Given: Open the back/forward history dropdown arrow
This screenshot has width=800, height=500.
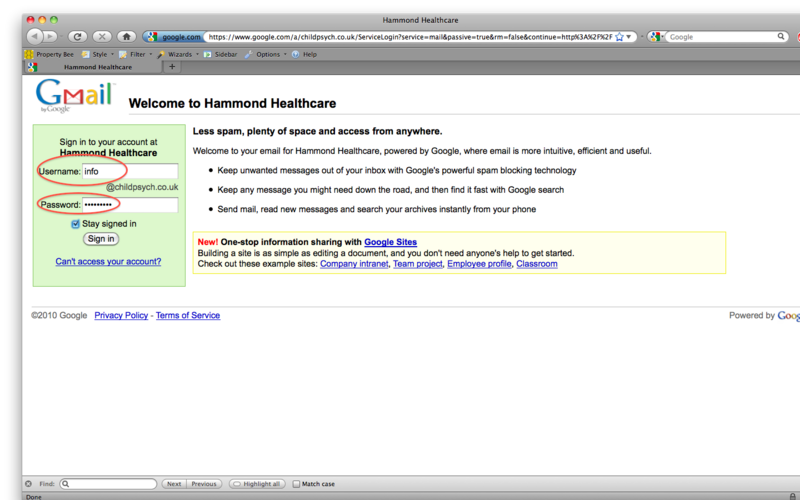Looking at the screenshot, I should pyautogui.click(x=61, y=37).
